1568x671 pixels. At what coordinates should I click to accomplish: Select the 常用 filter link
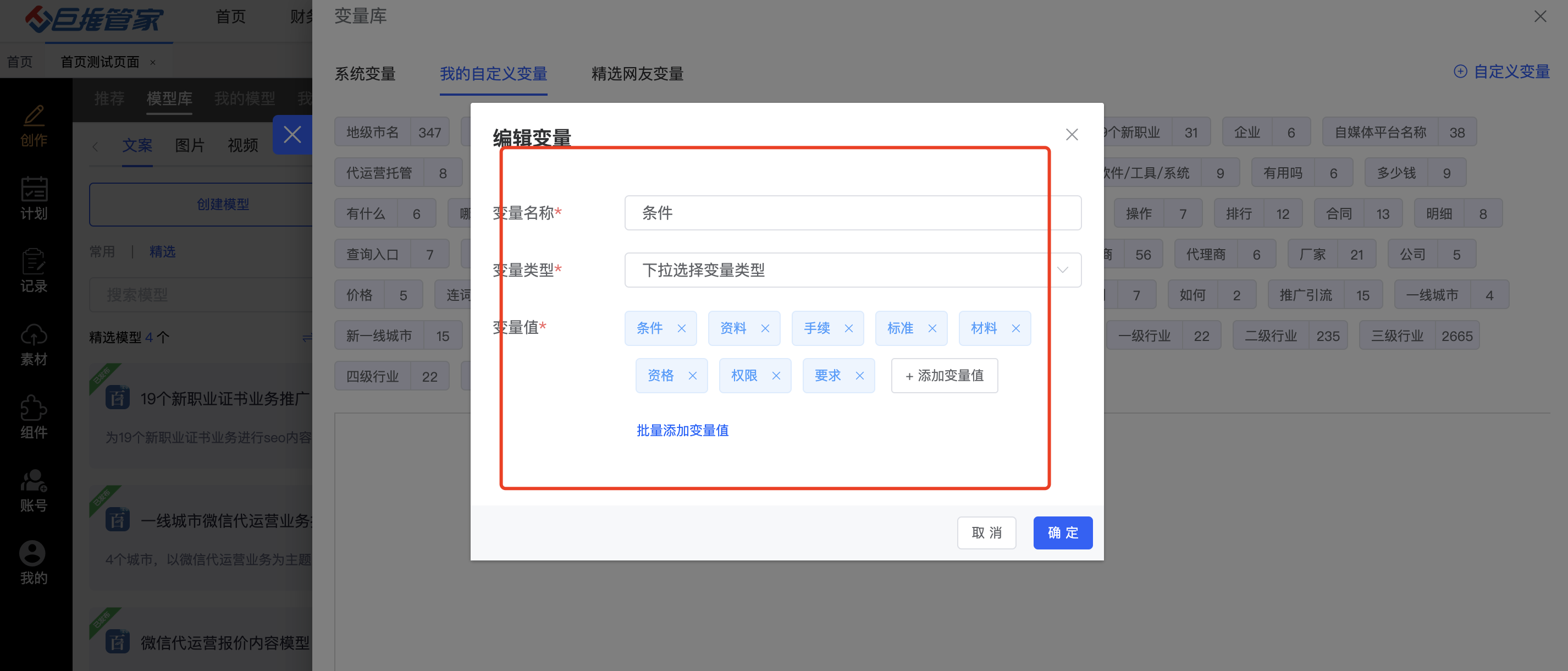[102, 252]
